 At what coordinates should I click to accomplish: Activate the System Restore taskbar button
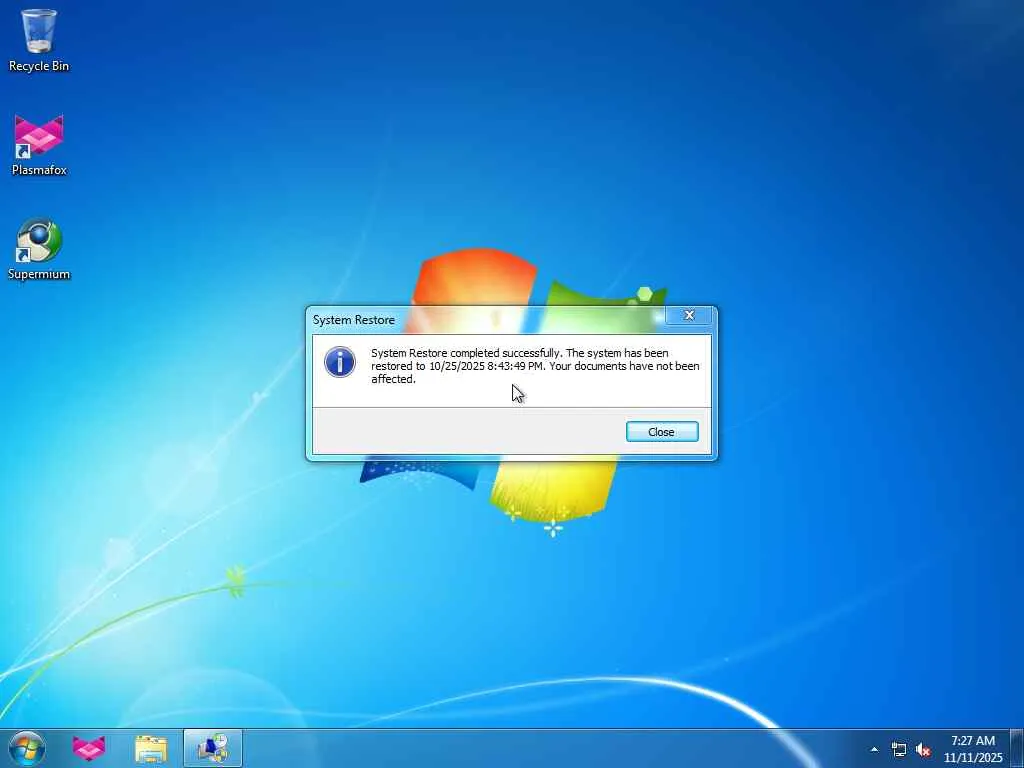(213, 748)
